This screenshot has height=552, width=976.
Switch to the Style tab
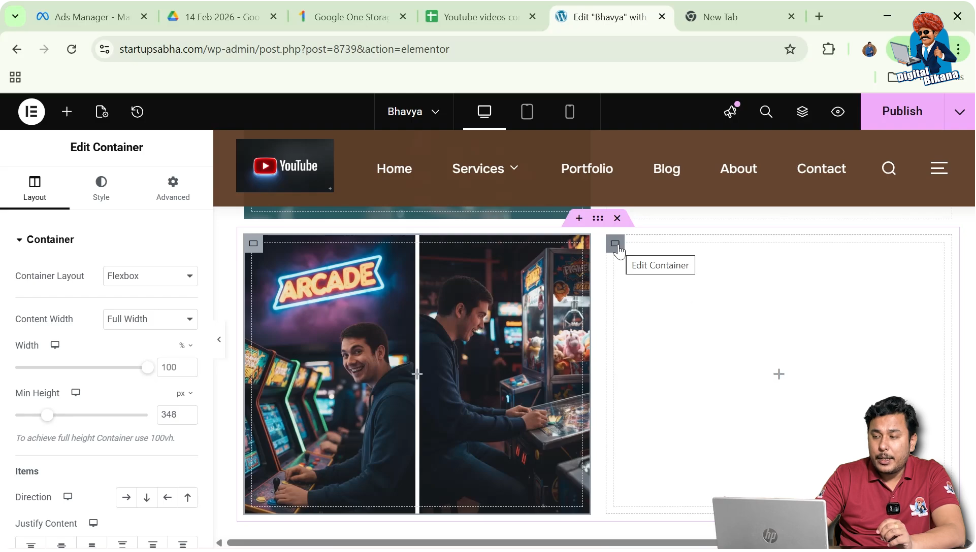(x=101, y=188)
